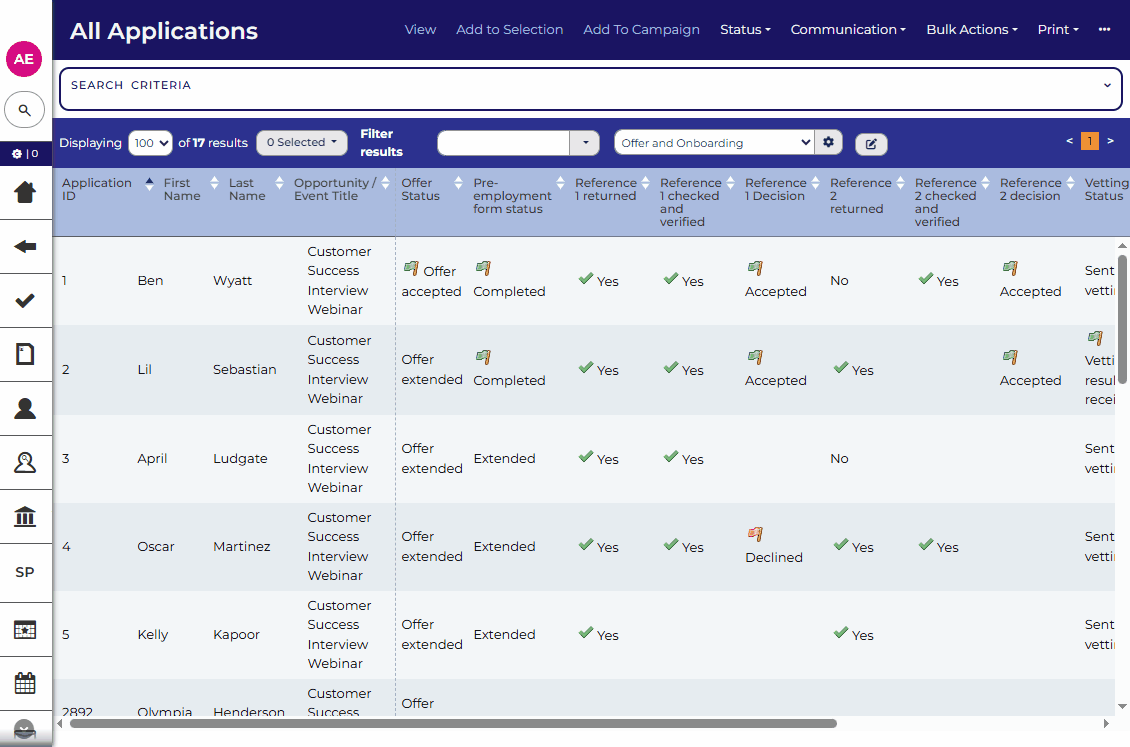Click the magnifier search button

point(25,110)
